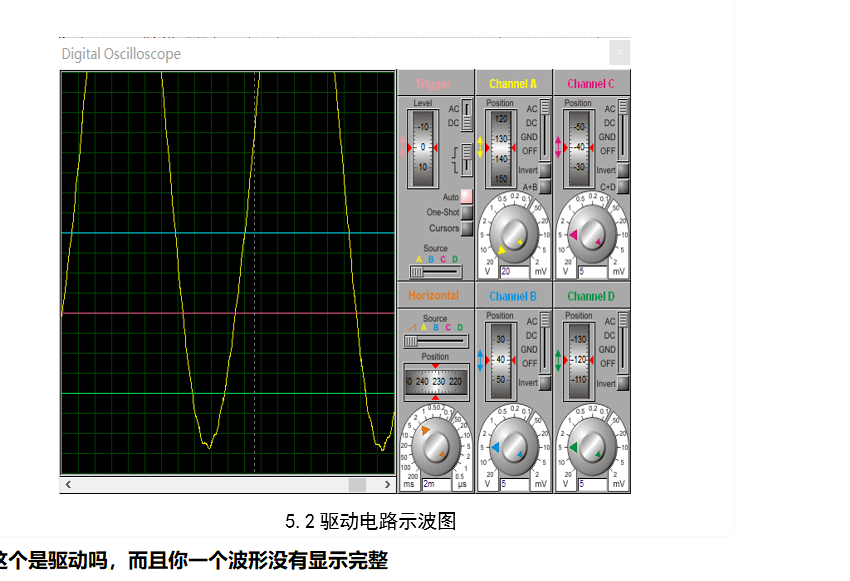Click the Channel A header label
Screen dimensions: 850x581
click(513, 84)
